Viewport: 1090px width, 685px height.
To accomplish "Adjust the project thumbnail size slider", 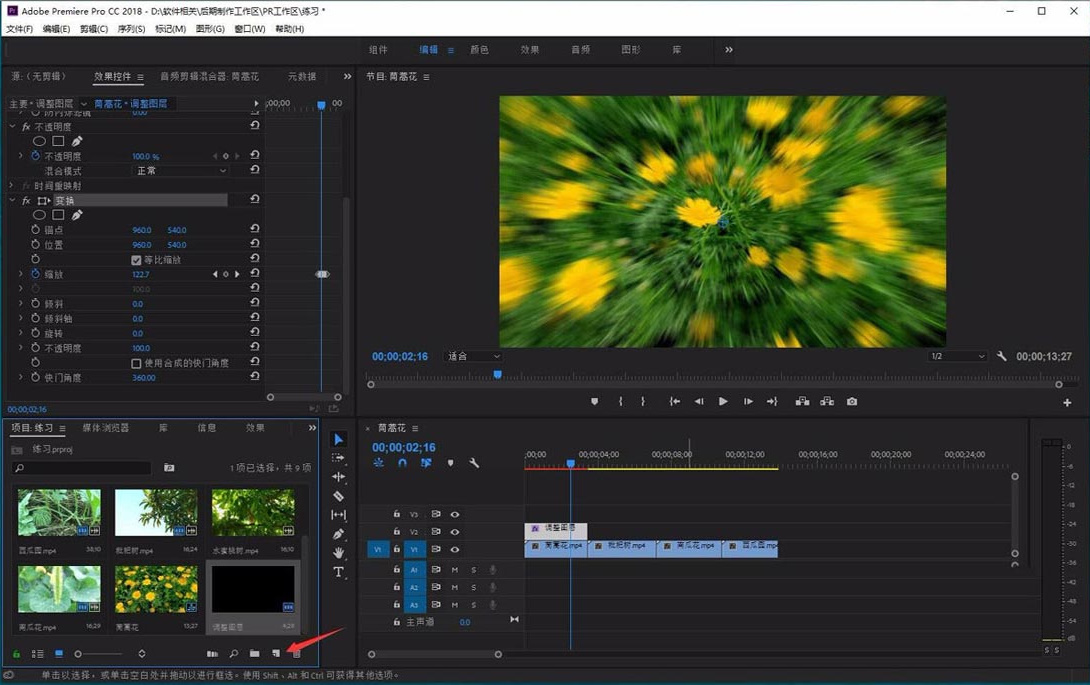I will coord(80,654).
